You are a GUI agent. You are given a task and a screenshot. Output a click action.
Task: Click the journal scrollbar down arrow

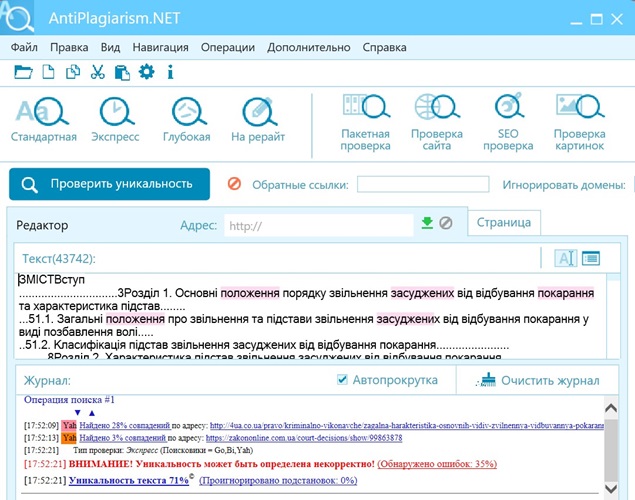611,489
